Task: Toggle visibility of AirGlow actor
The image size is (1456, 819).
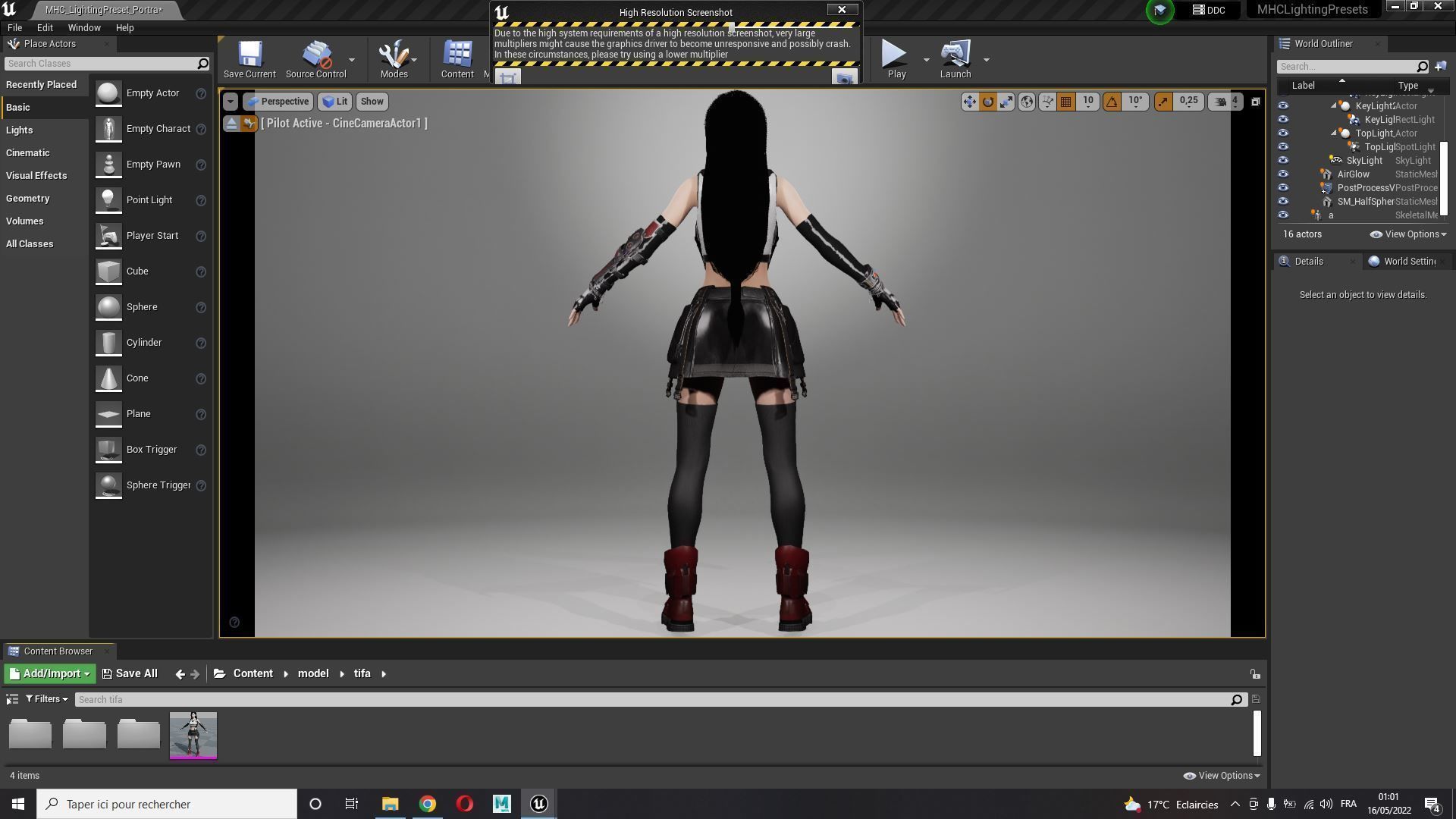Action: tap(1283, 174)
